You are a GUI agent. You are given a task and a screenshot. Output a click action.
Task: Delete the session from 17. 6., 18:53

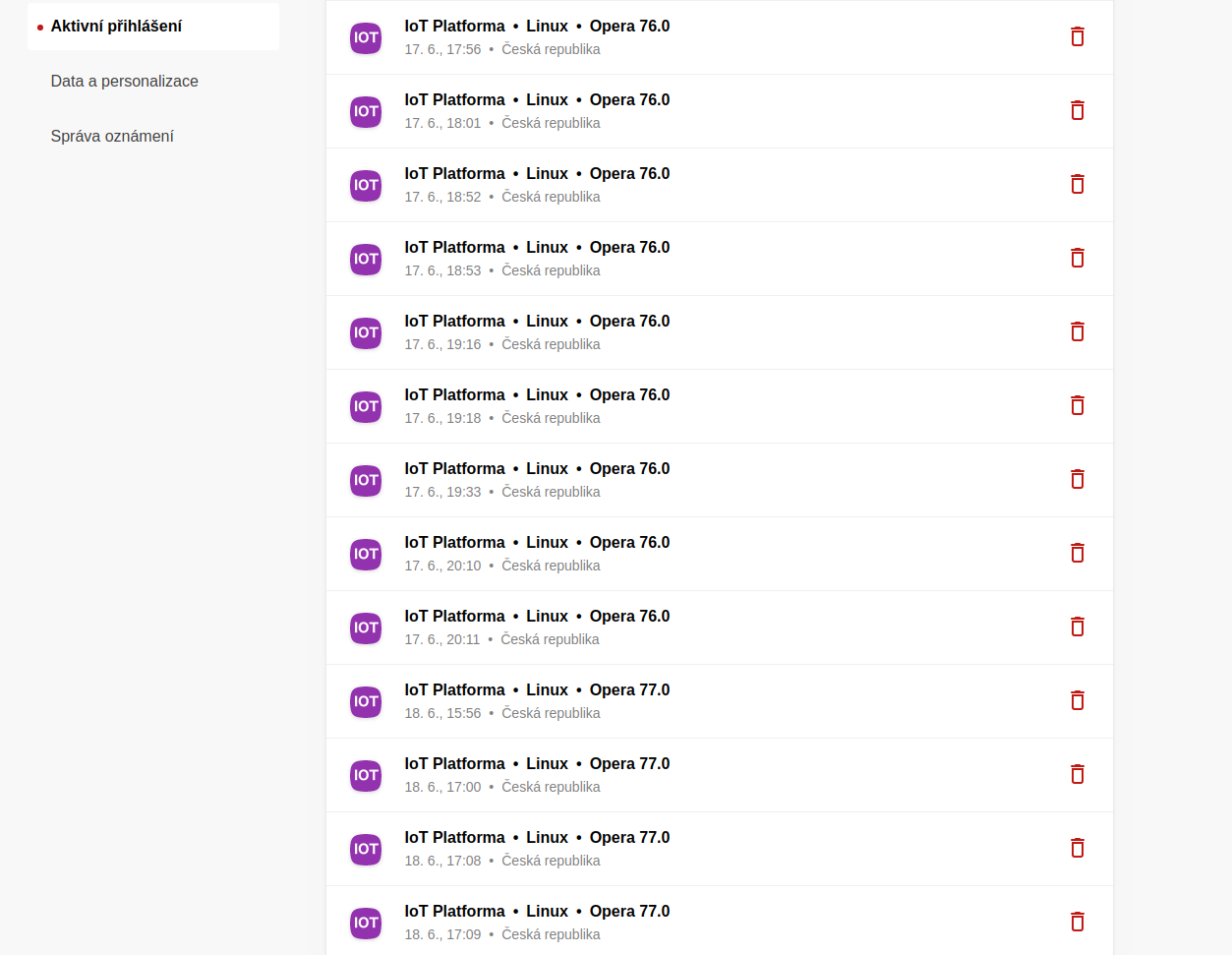(1078, 258)
